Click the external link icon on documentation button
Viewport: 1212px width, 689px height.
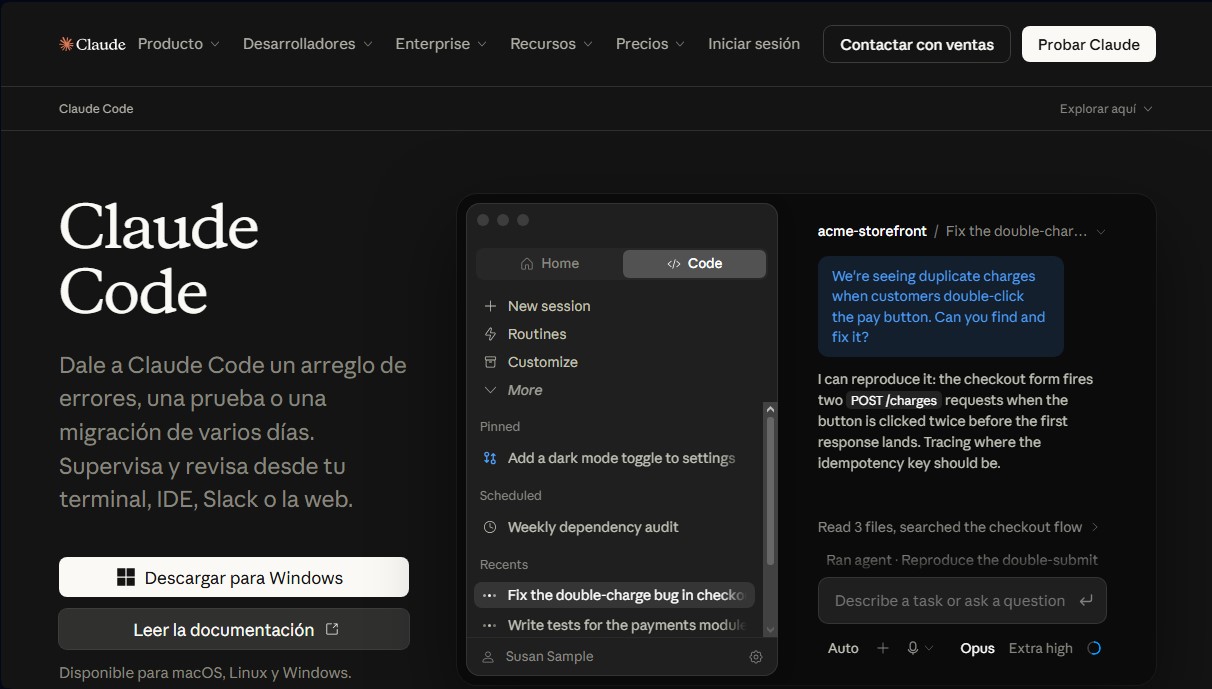[x=333, y=629]
